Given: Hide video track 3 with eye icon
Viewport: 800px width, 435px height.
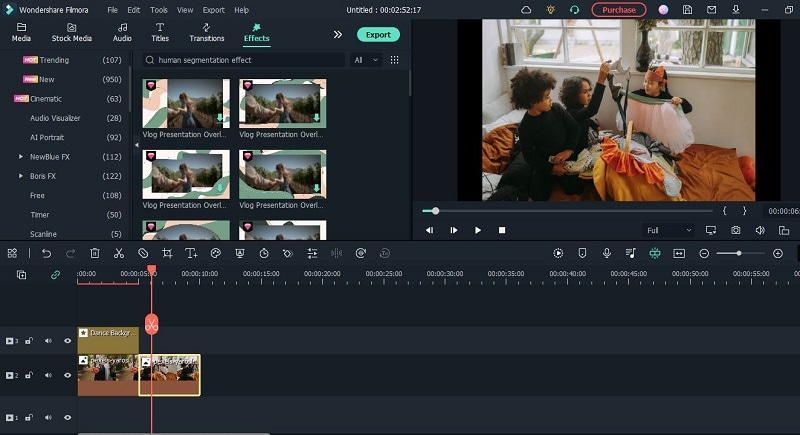Looking at the screenshot, I should click(x=67, y=341).
